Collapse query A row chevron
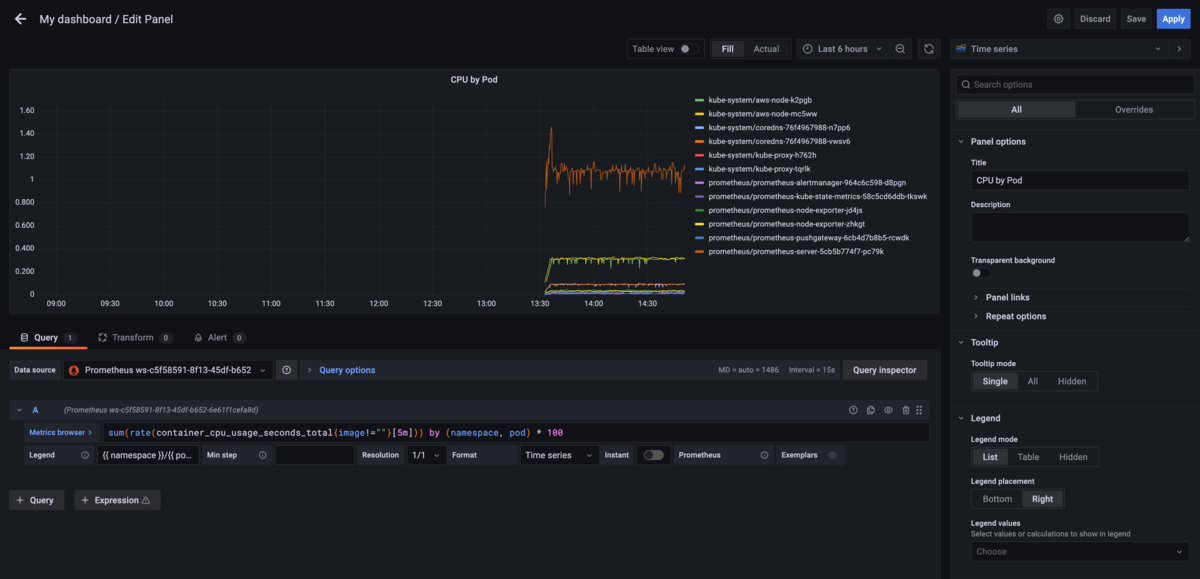This screenshot has width=1200, height=579. pyautogui.click(x=18, y=410)
